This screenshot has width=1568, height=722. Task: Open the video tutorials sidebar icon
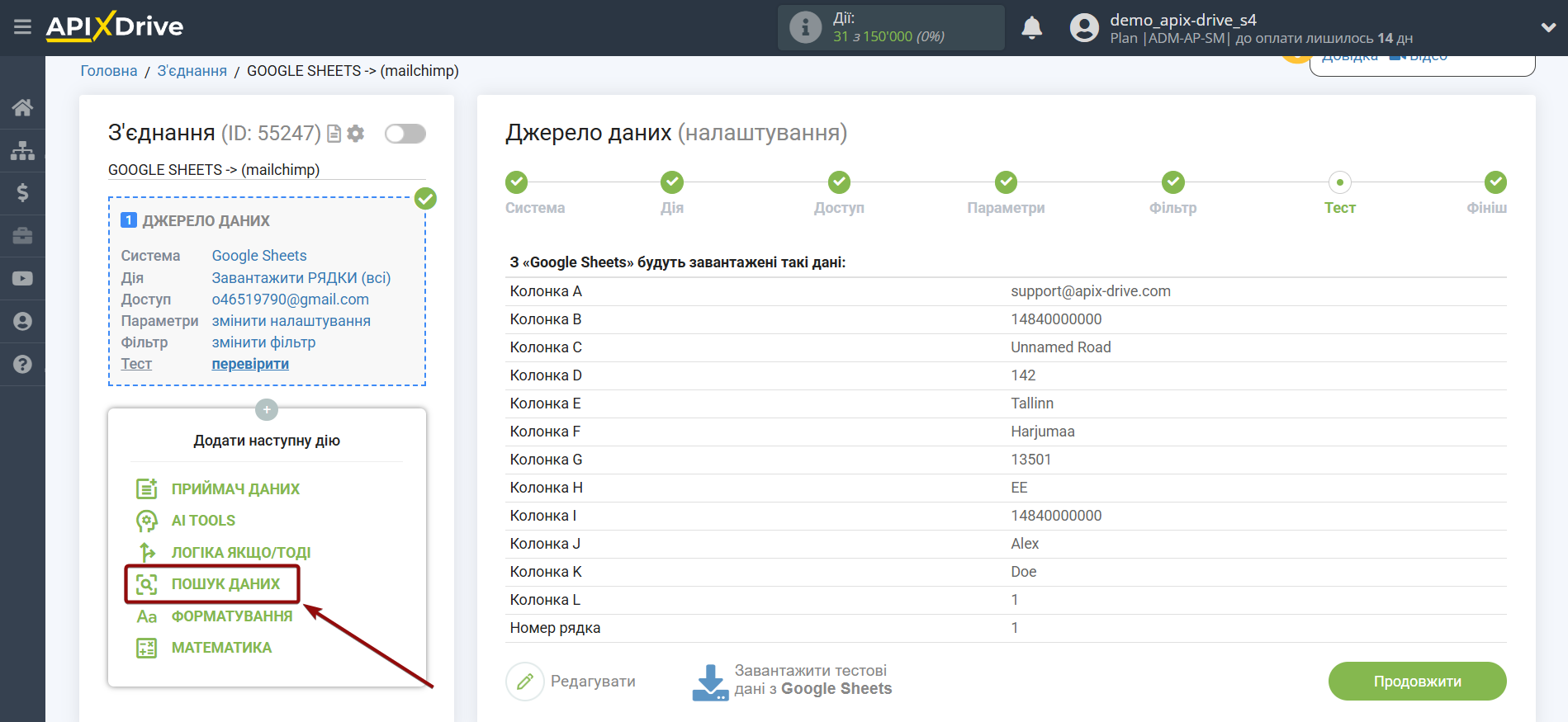(x=22, y=279)
